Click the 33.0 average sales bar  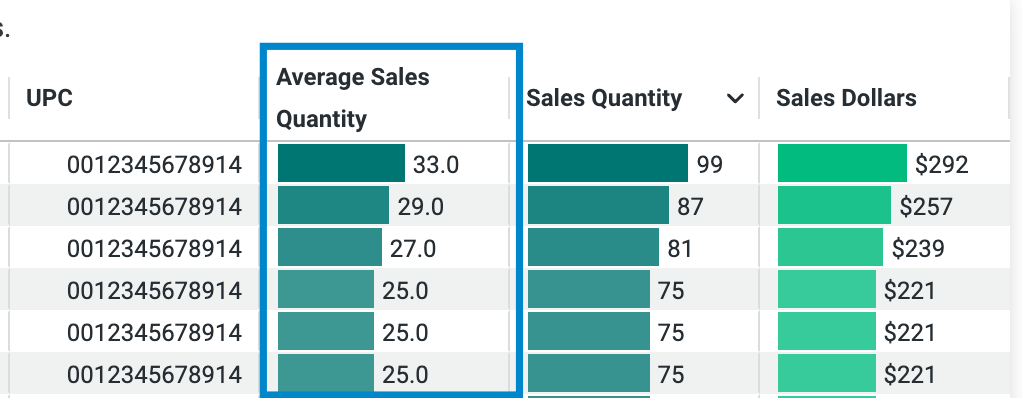(342, 163)
